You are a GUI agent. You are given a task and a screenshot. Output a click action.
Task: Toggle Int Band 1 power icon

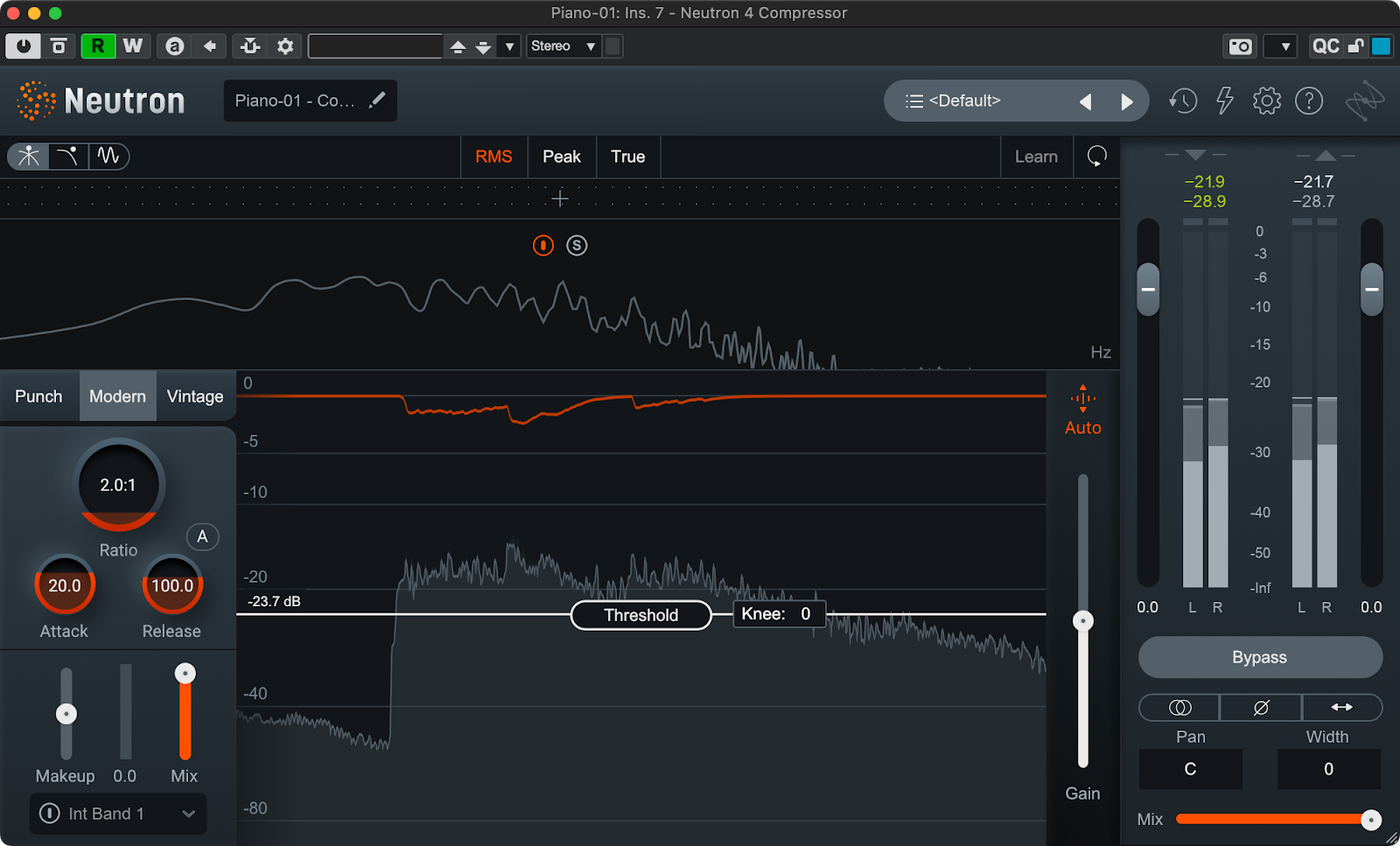pos(50,814)
